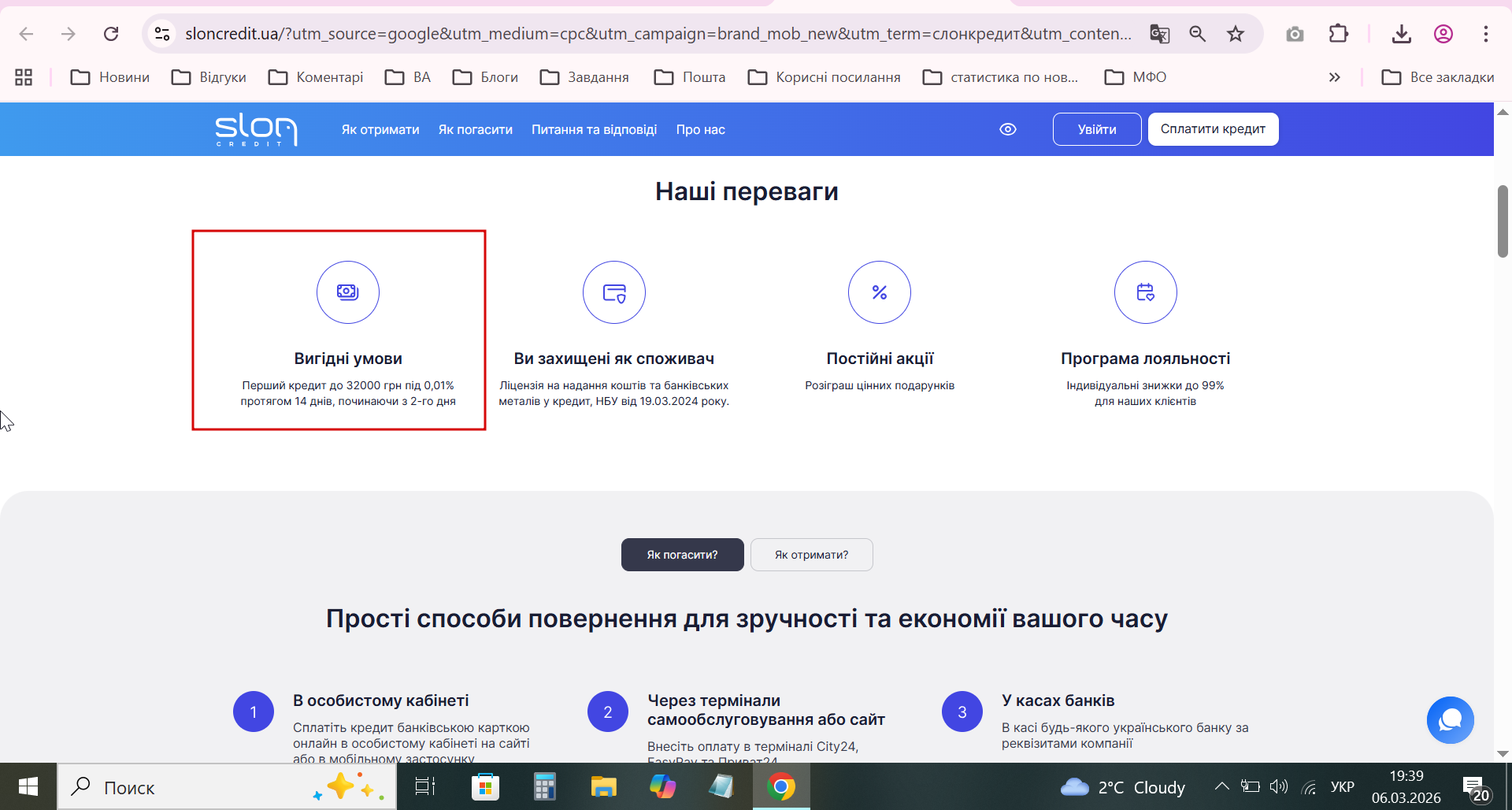1512x810 pixels.
Task: Open the chat support bubble
Action: (x=1451, y=720)
